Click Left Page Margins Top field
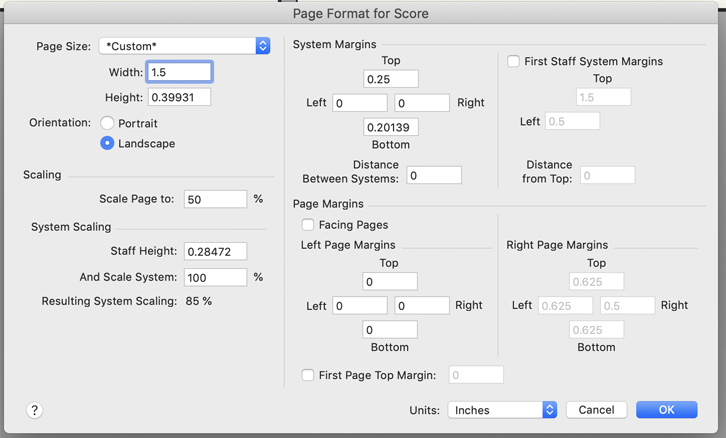The width and height of the screenshot is (726, 438). (x=390, y=282)
